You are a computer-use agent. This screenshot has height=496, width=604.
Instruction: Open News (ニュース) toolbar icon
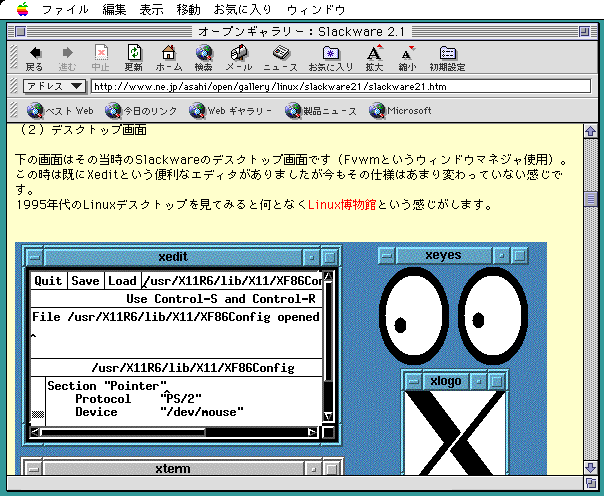[280, 58]
